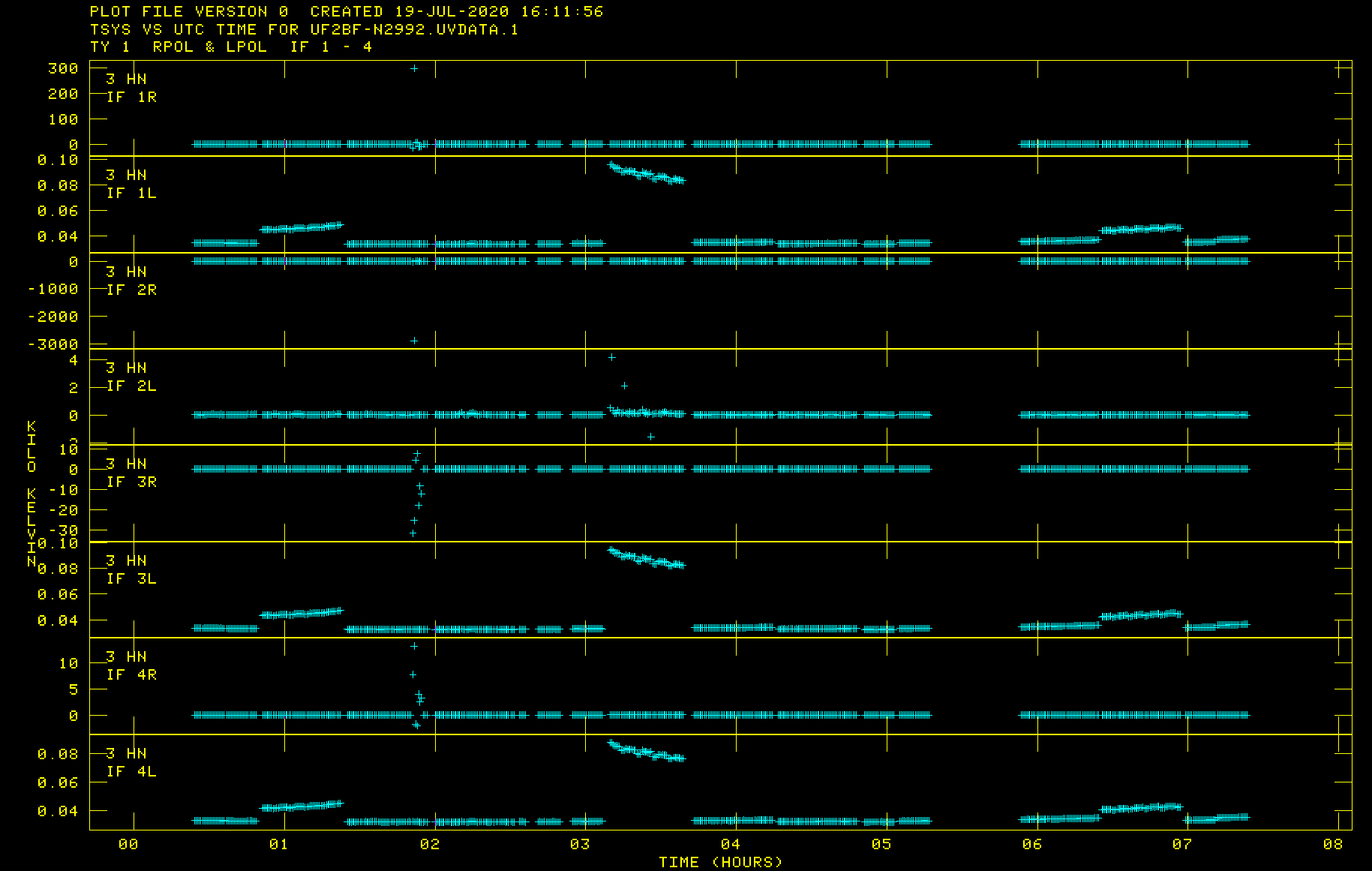Click the TIME (HOURS) axis title
The height and width of the screenshot is (871, 1372).
(x=720, y=862)
